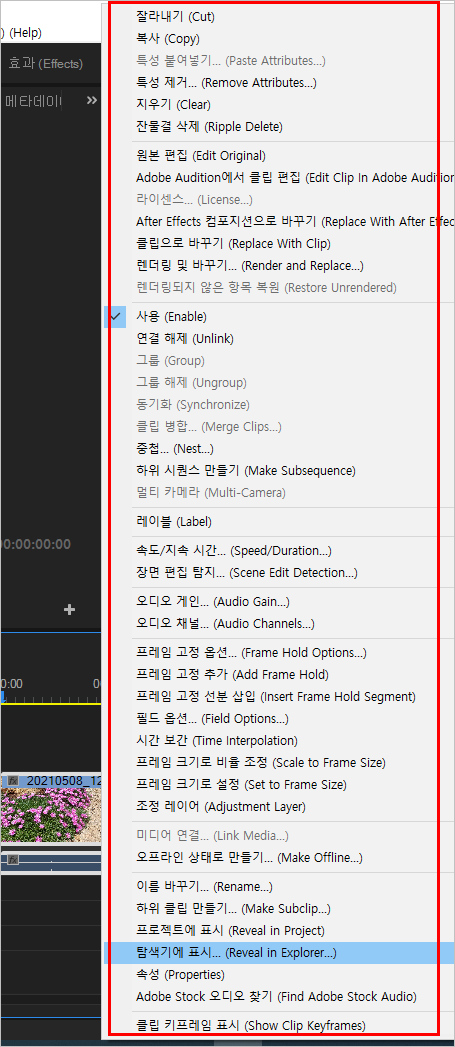Click the fx badge on the video clip
The height and width of the screenshot is (1047, 455).
pos(13,780)
